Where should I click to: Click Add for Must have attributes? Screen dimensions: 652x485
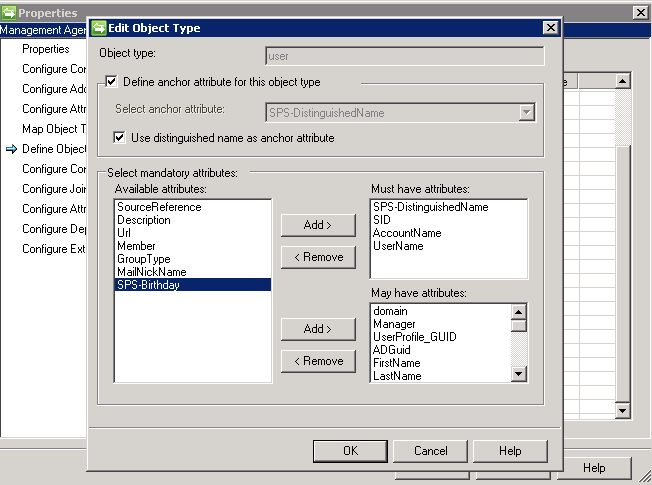coord(318,225)
